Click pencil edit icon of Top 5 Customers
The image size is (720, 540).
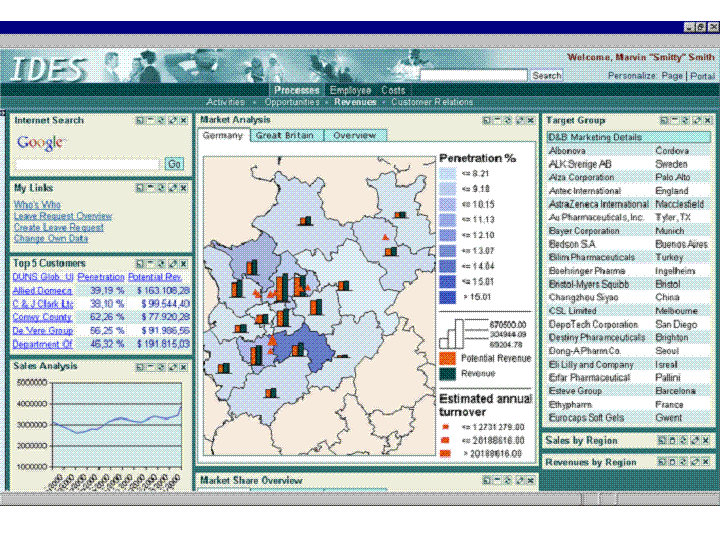tap(172, 264)
